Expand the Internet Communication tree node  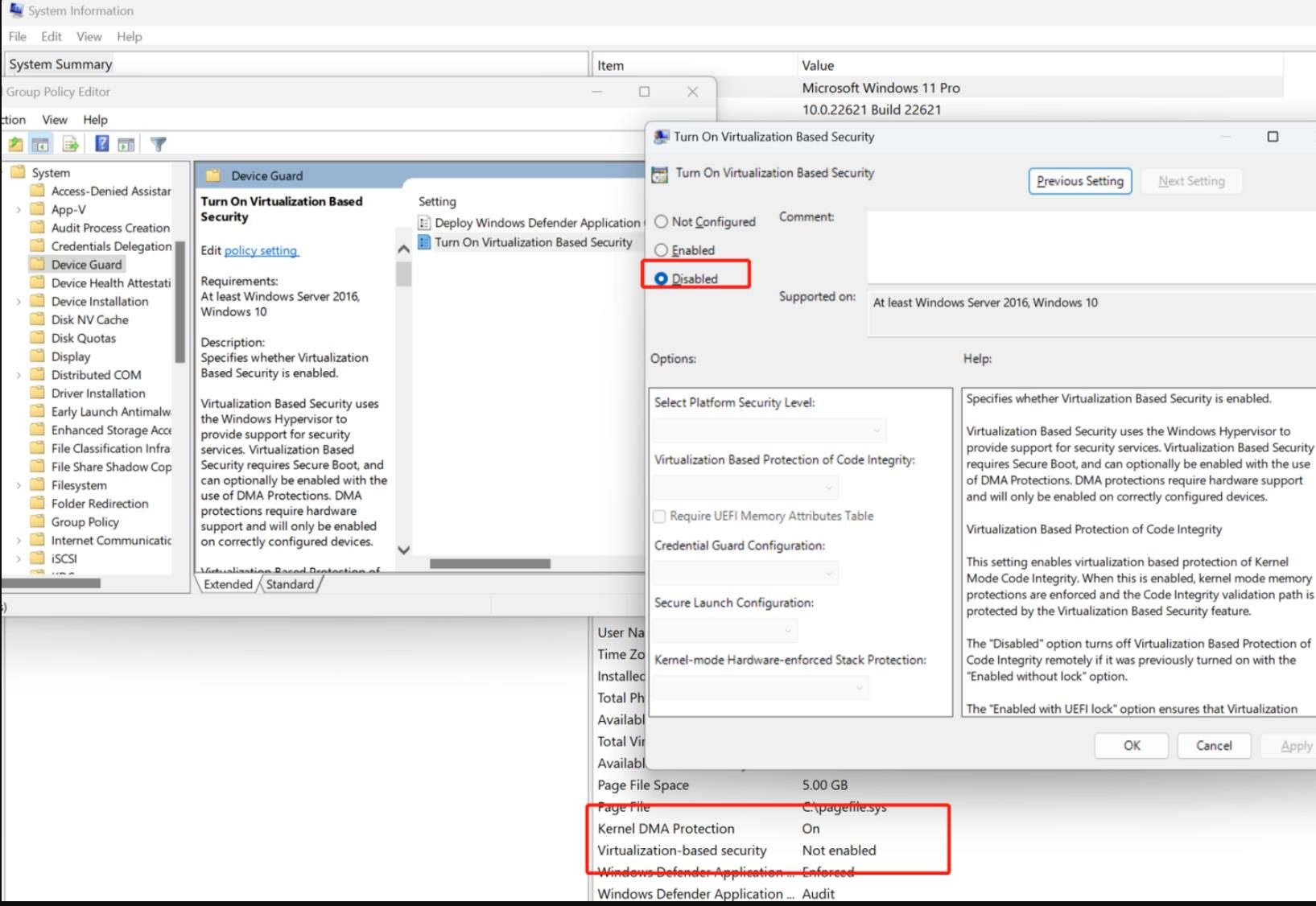point(19,540)
